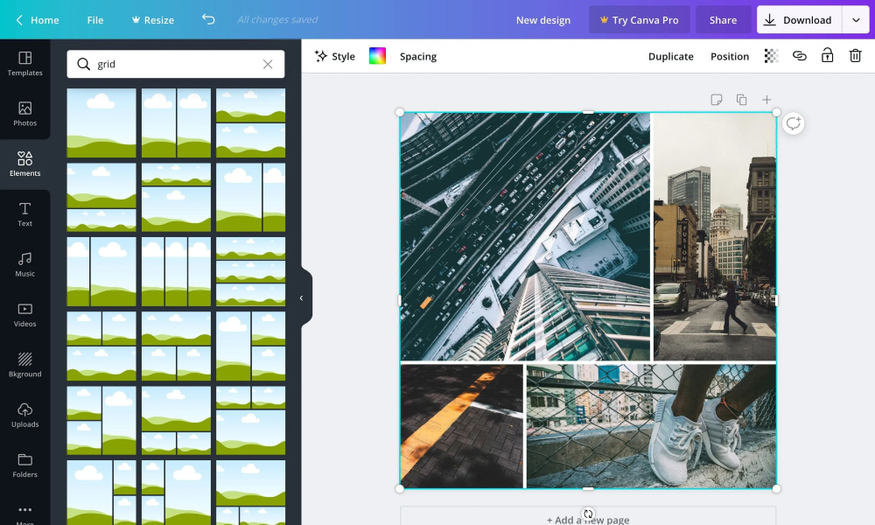This screenshot has width=875, height=525.
Task: Select the two vertical columns grid
Action: (x=176, y=123)
